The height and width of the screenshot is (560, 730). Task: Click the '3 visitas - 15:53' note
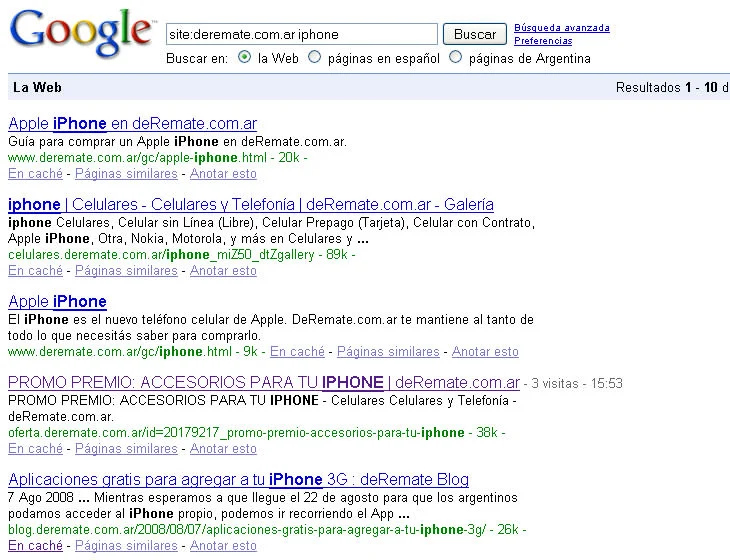(577, 384)
